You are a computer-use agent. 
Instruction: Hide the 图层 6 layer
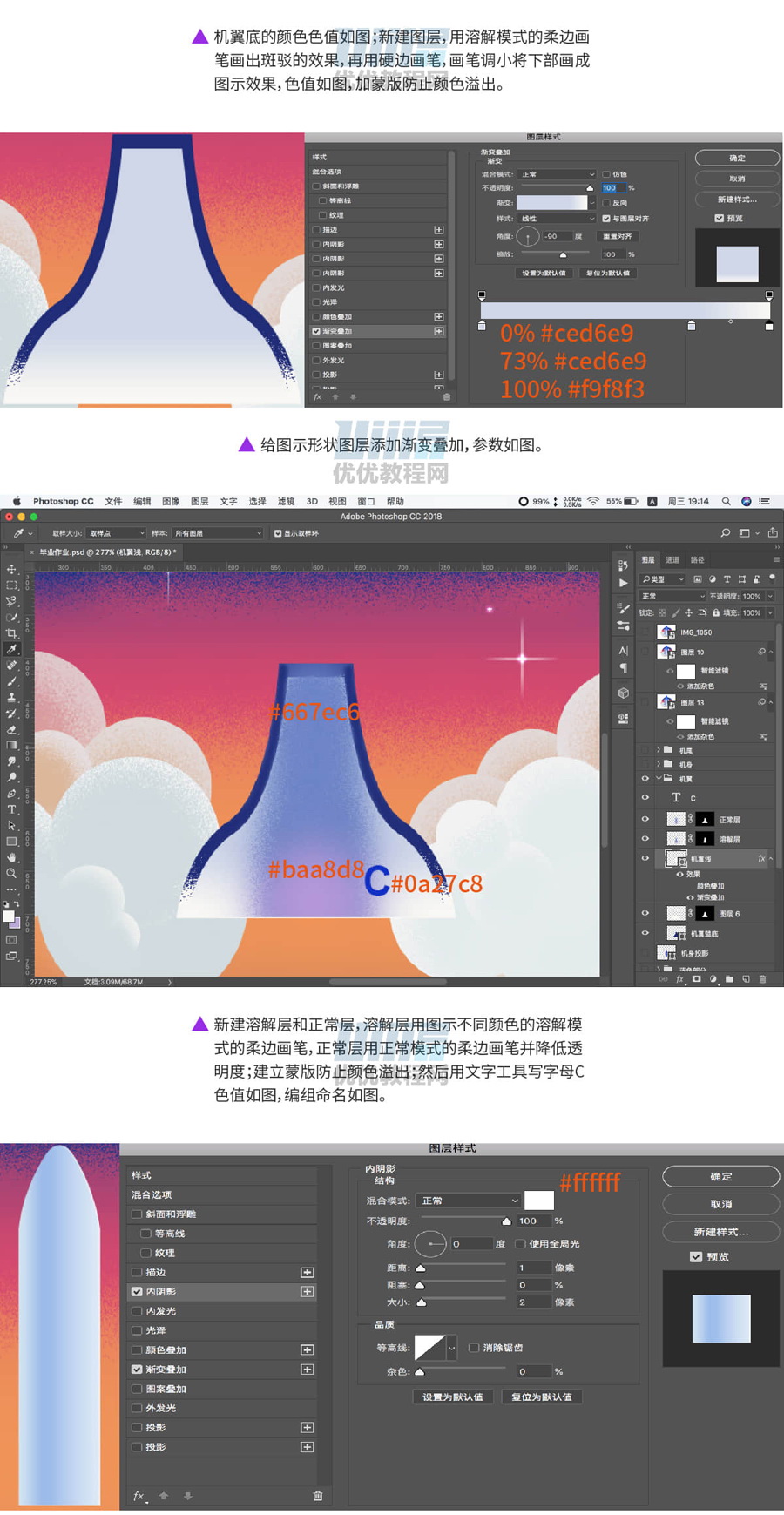(645, 913)
